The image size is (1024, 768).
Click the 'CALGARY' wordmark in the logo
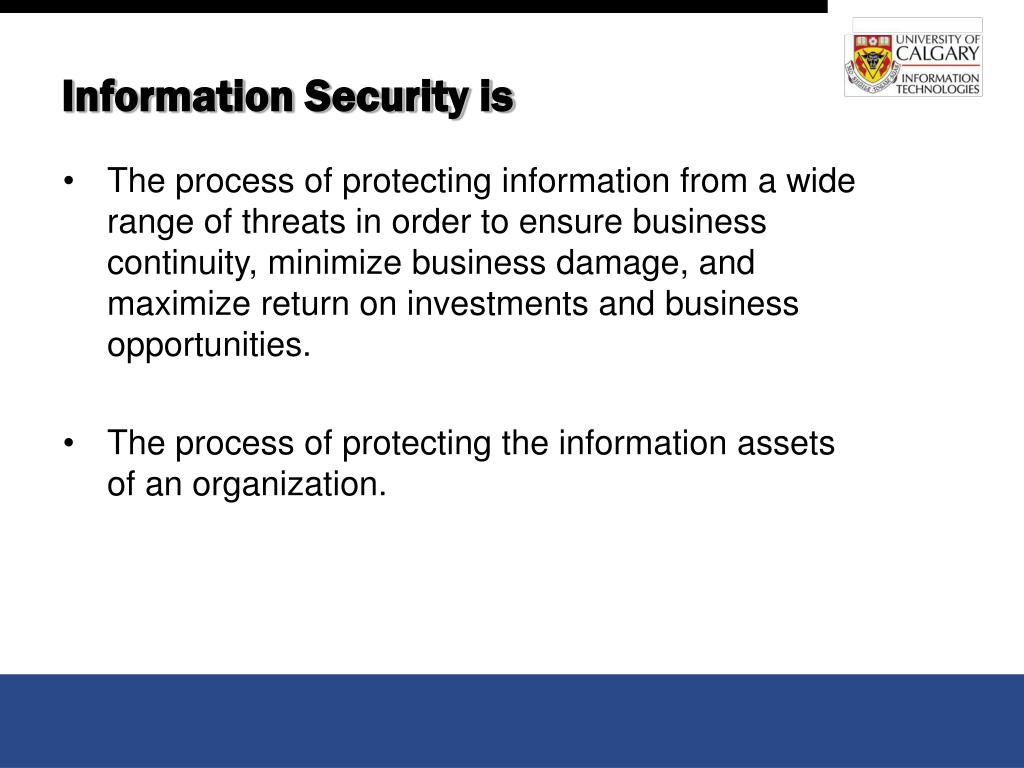click(938, 54)
